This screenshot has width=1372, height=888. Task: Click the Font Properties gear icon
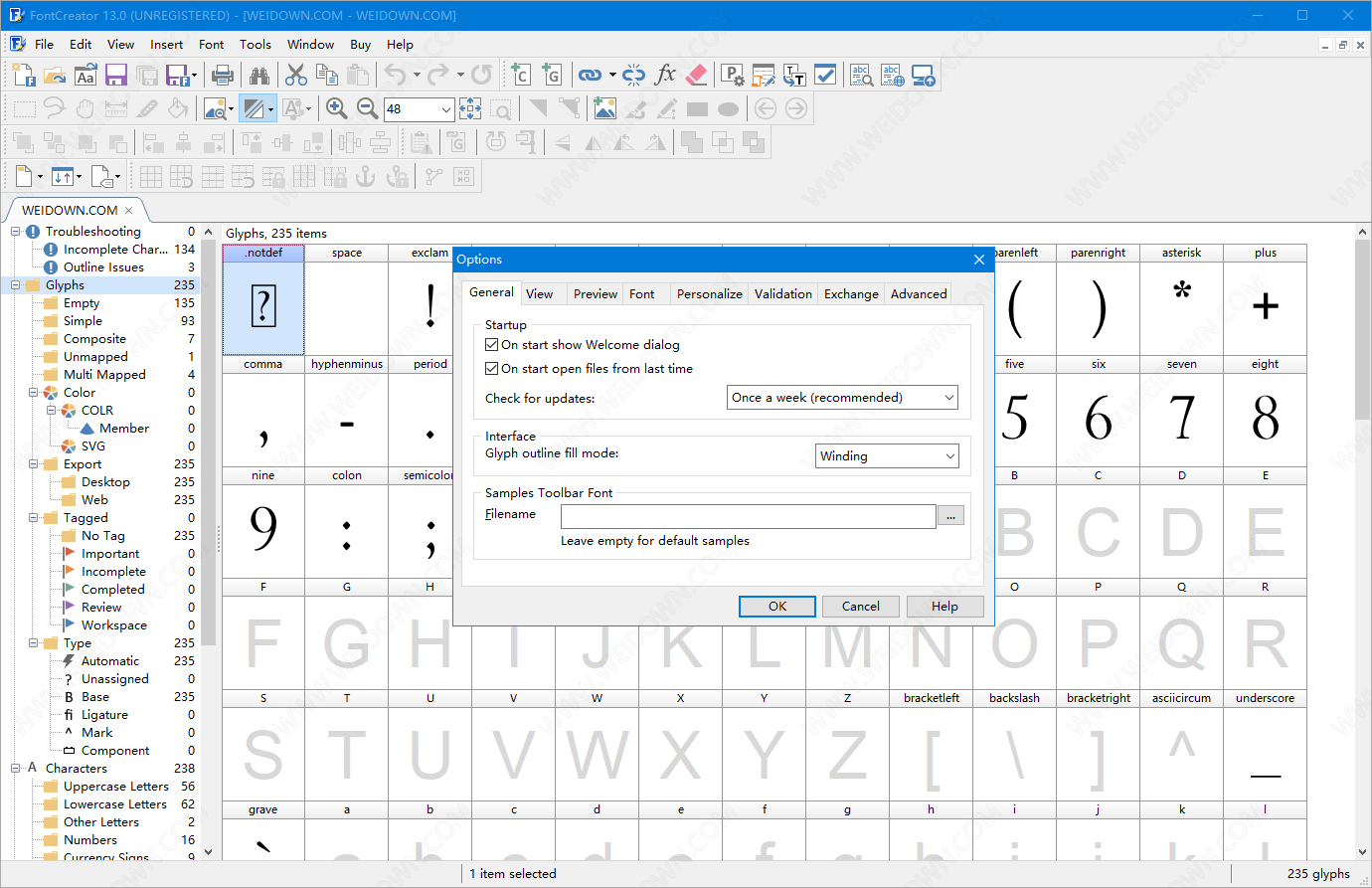pyautogui.click(x=733, y=75)
